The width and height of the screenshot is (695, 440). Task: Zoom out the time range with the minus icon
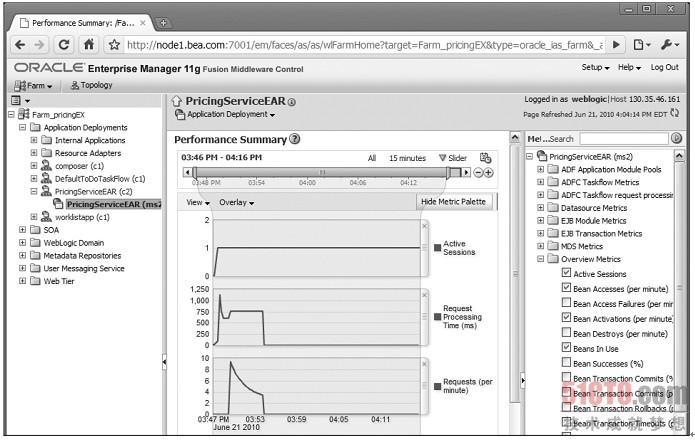coord(478,173)
